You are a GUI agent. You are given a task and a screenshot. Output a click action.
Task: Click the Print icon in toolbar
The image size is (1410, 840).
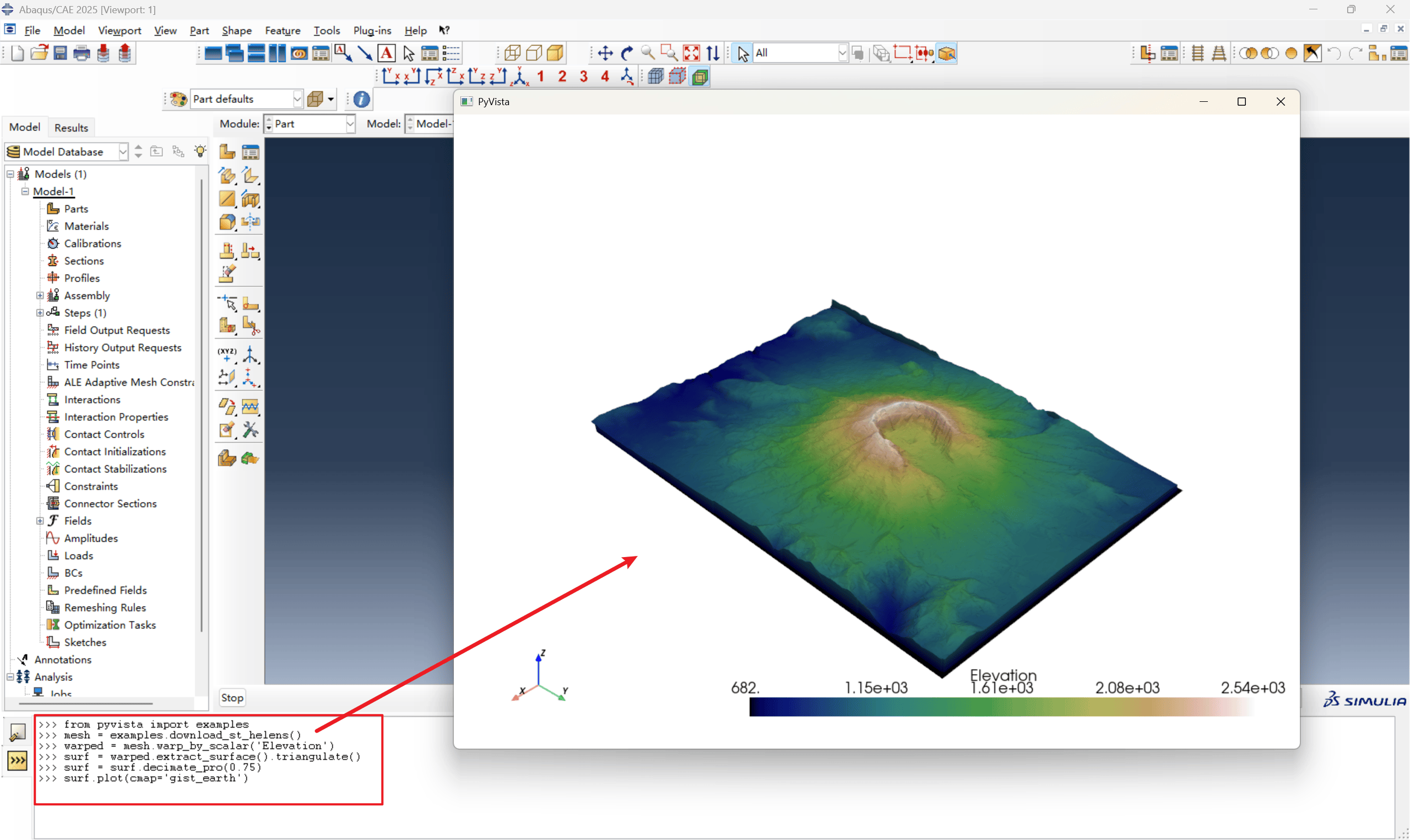[x=82, y=53]
